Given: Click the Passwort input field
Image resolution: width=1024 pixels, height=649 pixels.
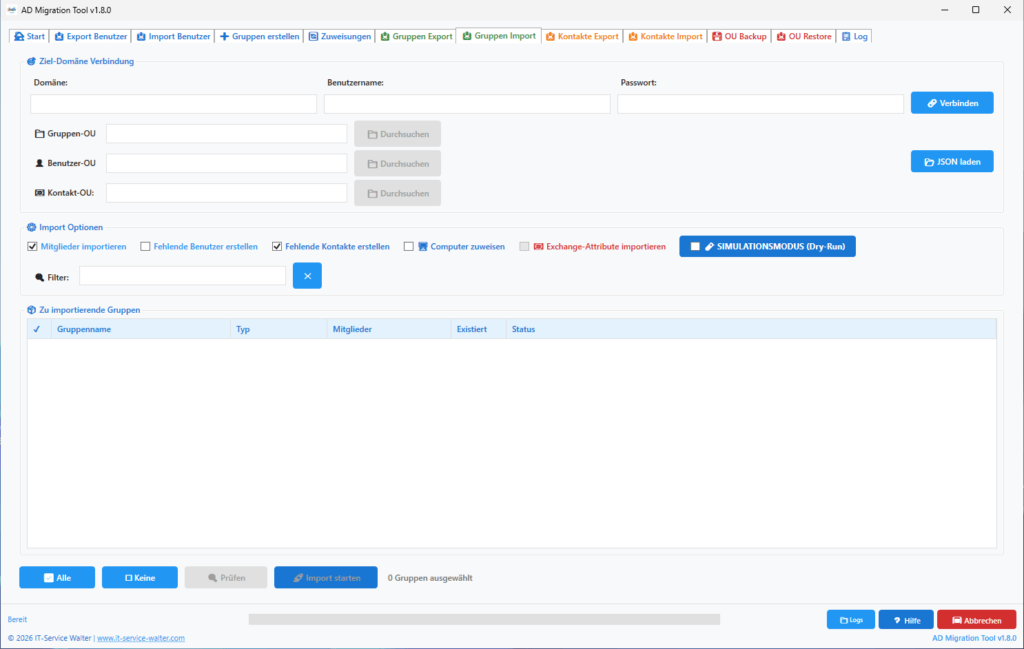Looking at the screenshot, I should (x=760, y=104).
